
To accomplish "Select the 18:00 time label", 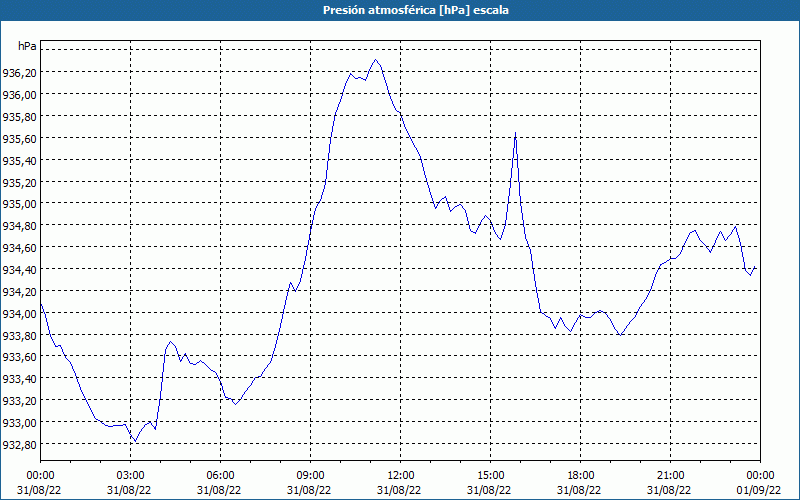I will pos(580,476).
